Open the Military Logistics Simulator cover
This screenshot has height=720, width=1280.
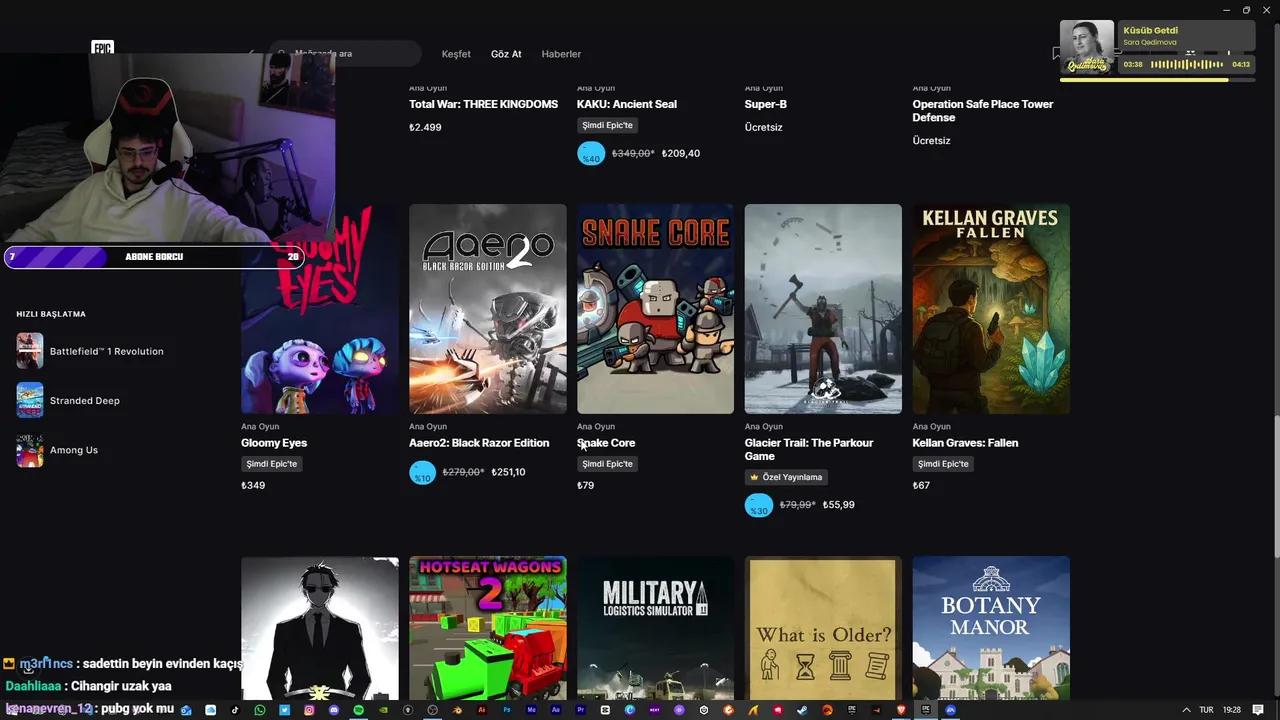655,628
